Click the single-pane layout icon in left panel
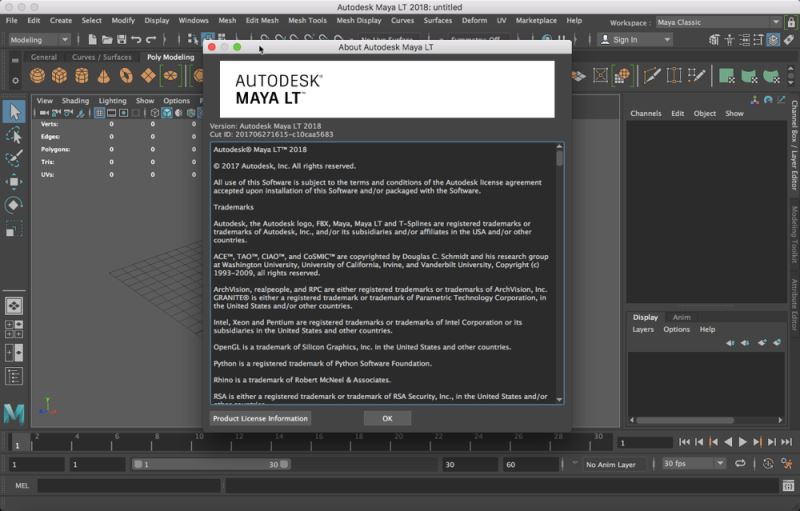 click(14, 306)
